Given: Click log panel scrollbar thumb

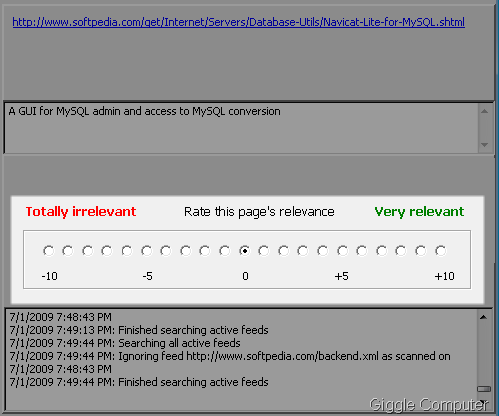Looking at the screenshot, I should pos(484,389).
